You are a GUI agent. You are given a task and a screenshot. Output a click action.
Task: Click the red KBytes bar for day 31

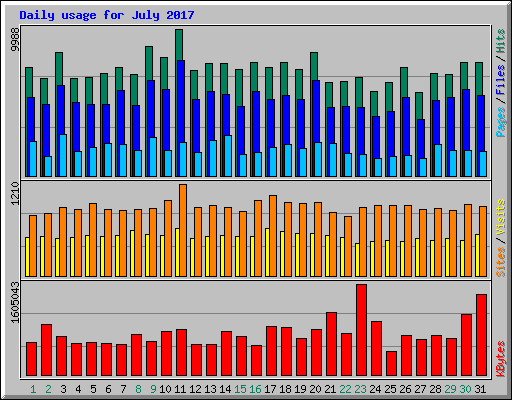[x=481, y=335]
